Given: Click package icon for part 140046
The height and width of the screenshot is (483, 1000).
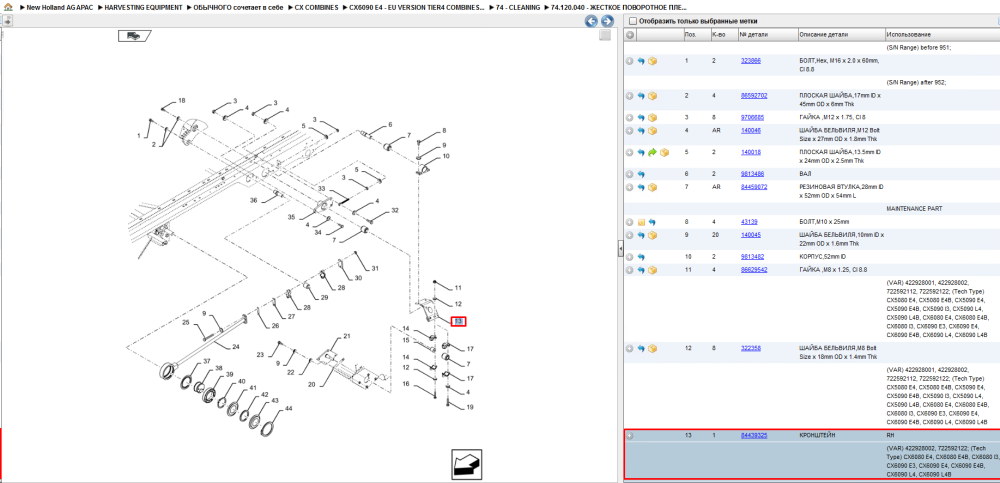Looking at the screenshot, I should (x=652, y=131).
